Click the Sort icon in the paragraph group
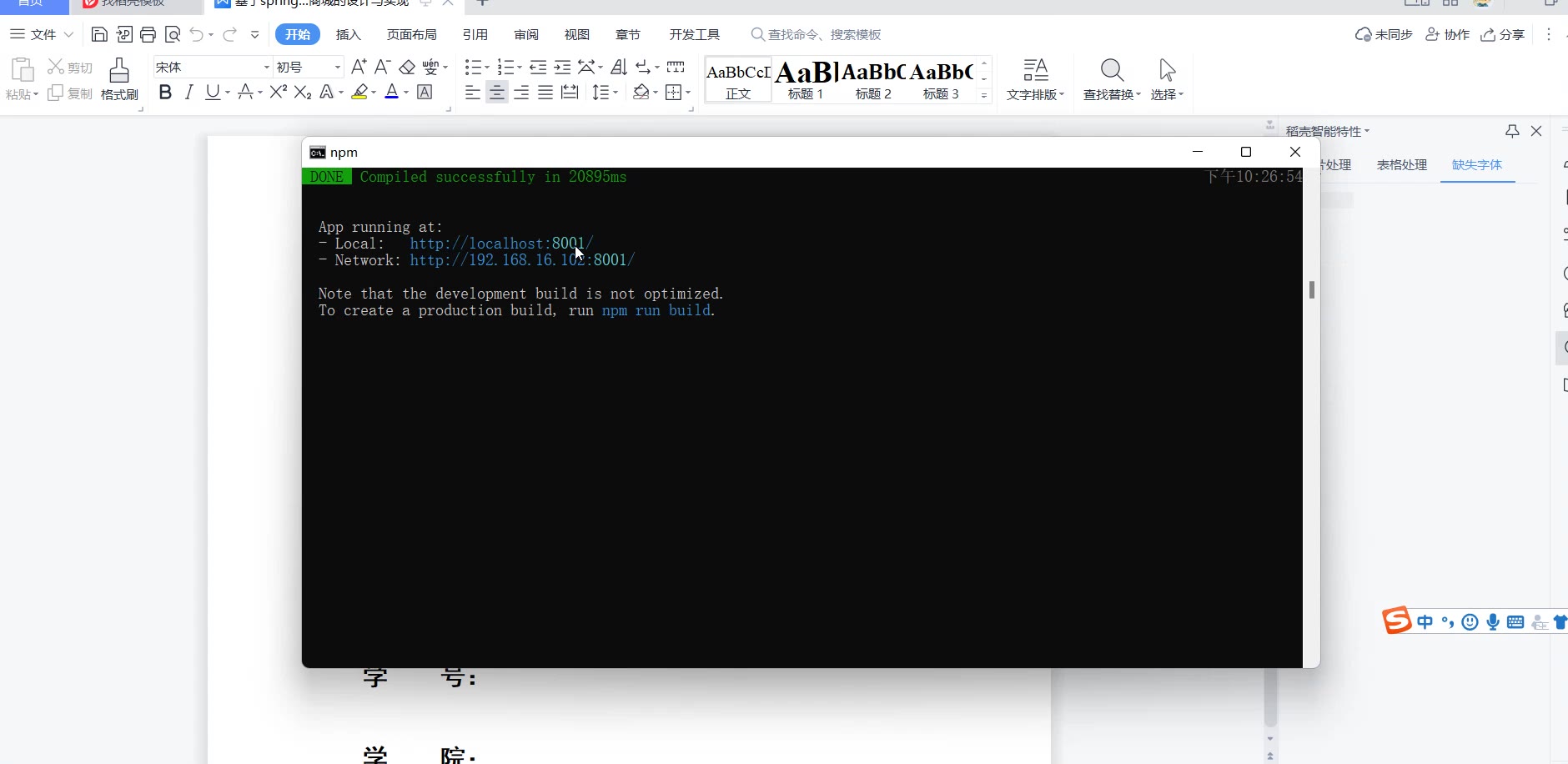 [x=619, y=67]
